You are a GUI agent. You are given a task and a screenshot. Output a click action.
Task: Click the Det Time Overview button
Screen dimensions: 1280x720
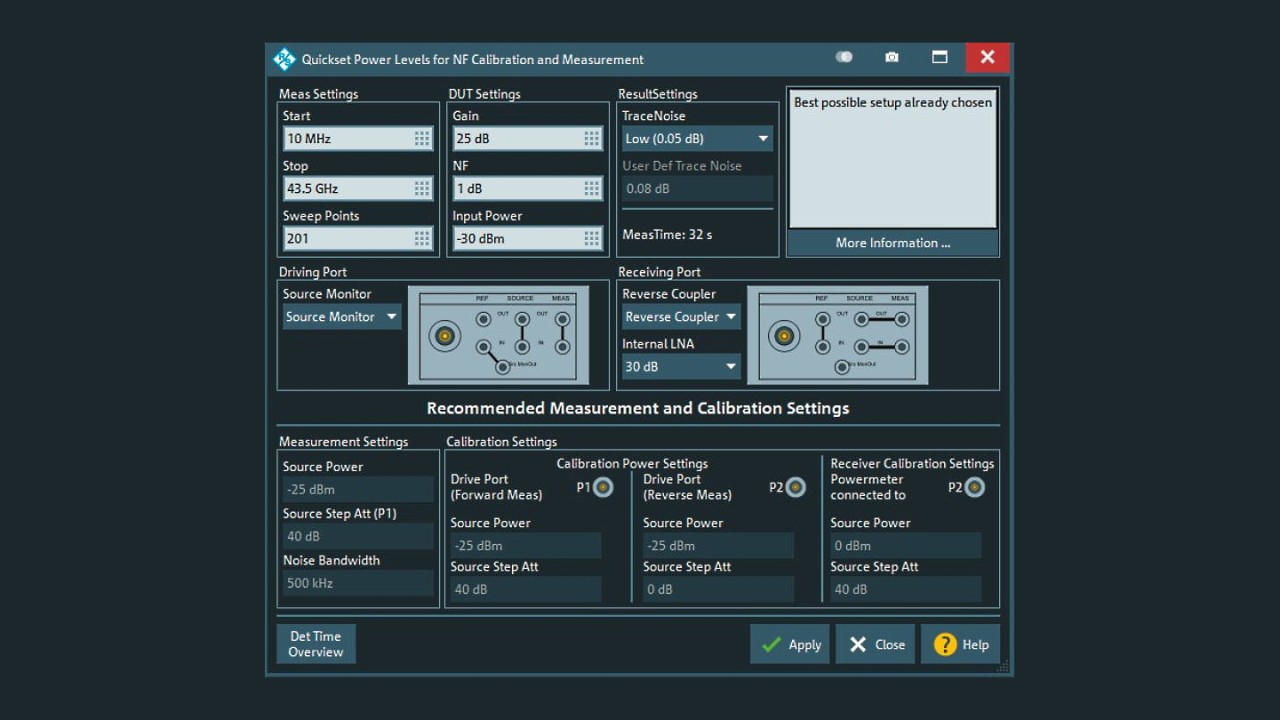316,644
